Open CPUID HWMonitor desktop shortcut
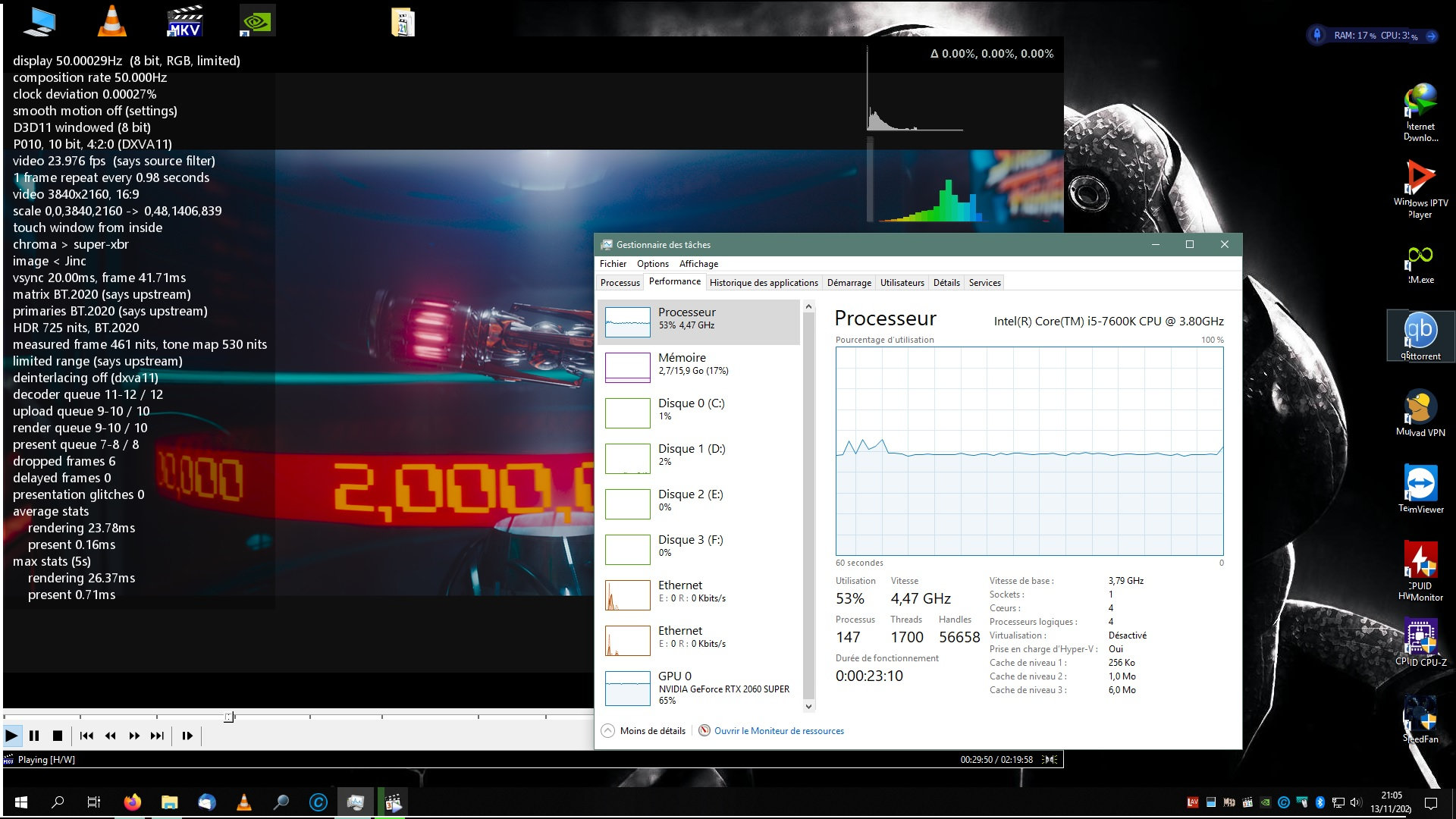1456x819 pixels. tap(1420, 571)
